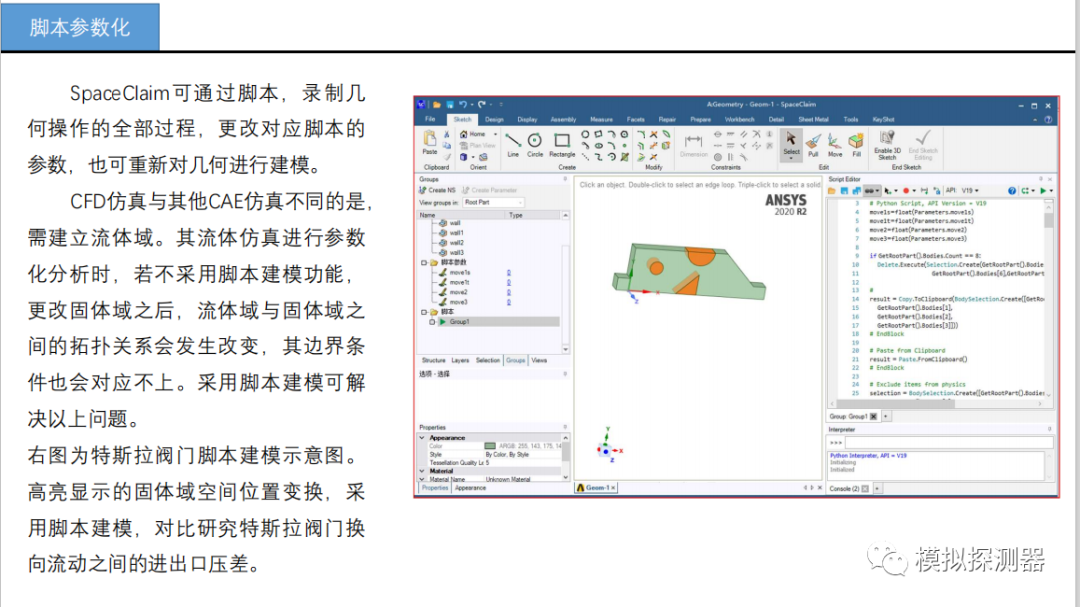Switch to the Measure ribbon tab
Image resolution: width=1080 pixels, height=607 pixels.
click(x=601, y=119)
